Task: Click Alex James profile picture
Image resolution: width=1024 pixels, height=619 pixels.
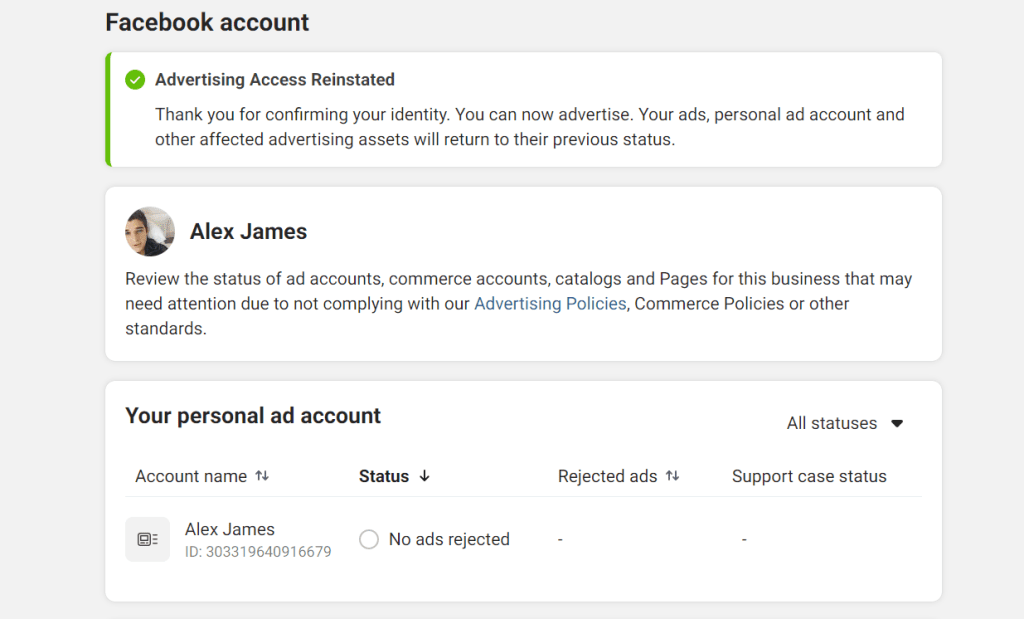Action: (x=149, y=231)
